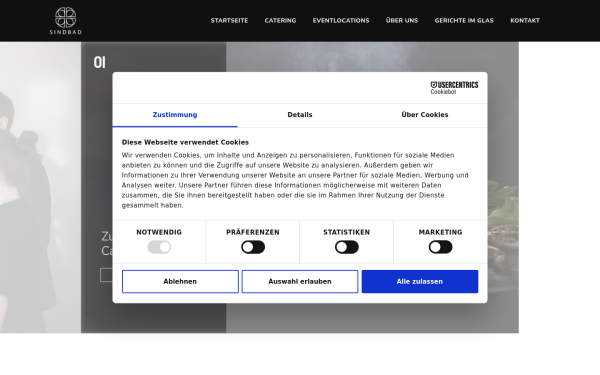
Task: Enable the Präferenzen cookies switch
Action: click(253, 247)
